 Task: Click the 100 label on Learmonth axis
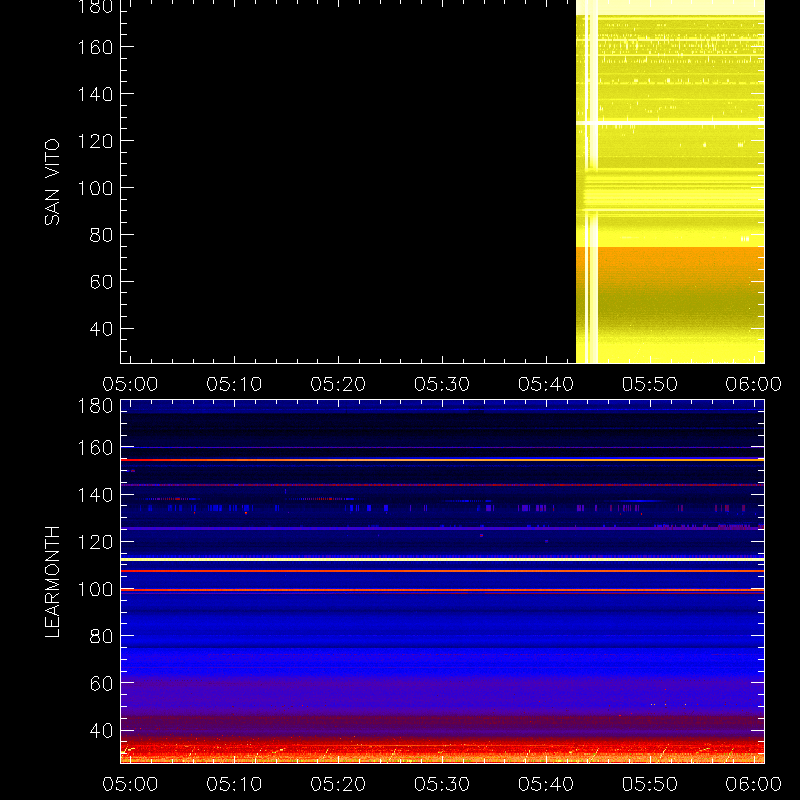click(x=95, y=590)
